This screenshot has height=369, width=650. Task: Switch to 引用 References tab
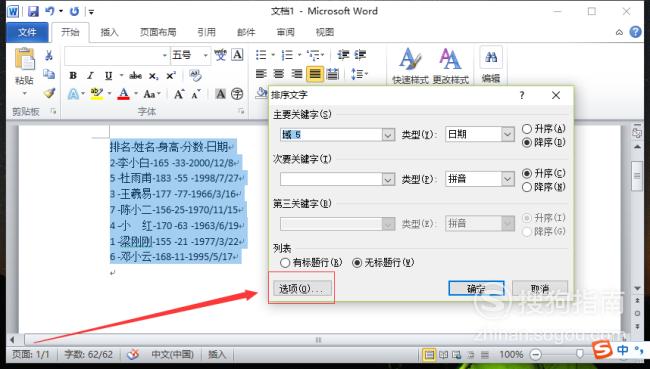point(206,32)
